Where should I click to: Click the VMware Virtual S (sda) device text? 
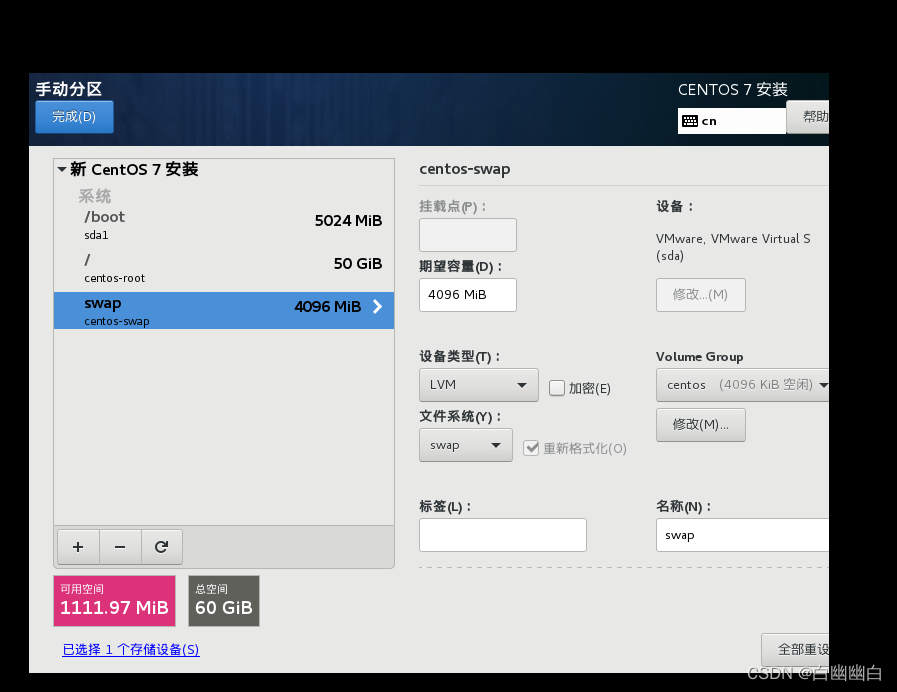(733, 247)
